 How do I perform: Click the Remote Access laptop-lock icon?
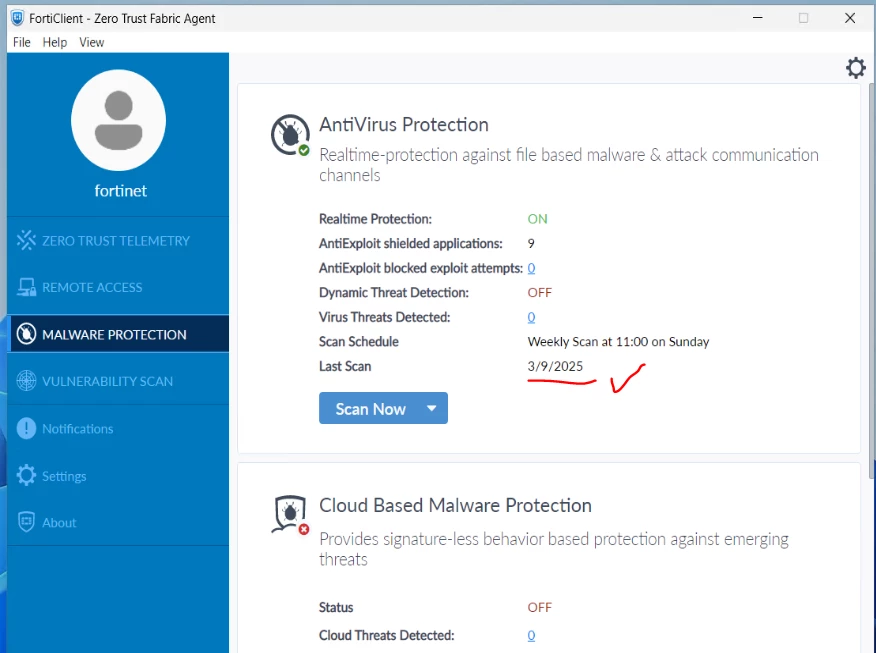coord(26,287)
